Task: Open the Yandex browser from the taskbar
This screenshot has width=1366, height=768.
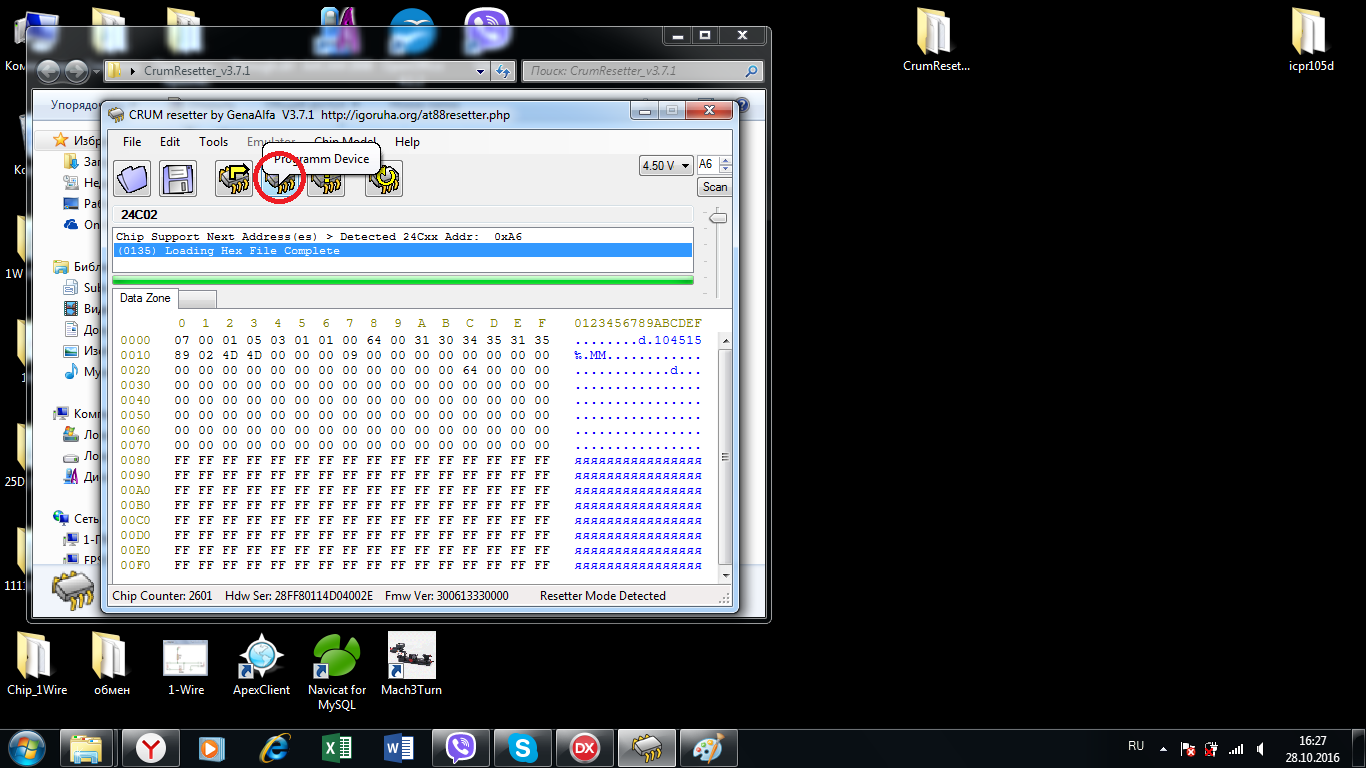Action: point(151,747)
